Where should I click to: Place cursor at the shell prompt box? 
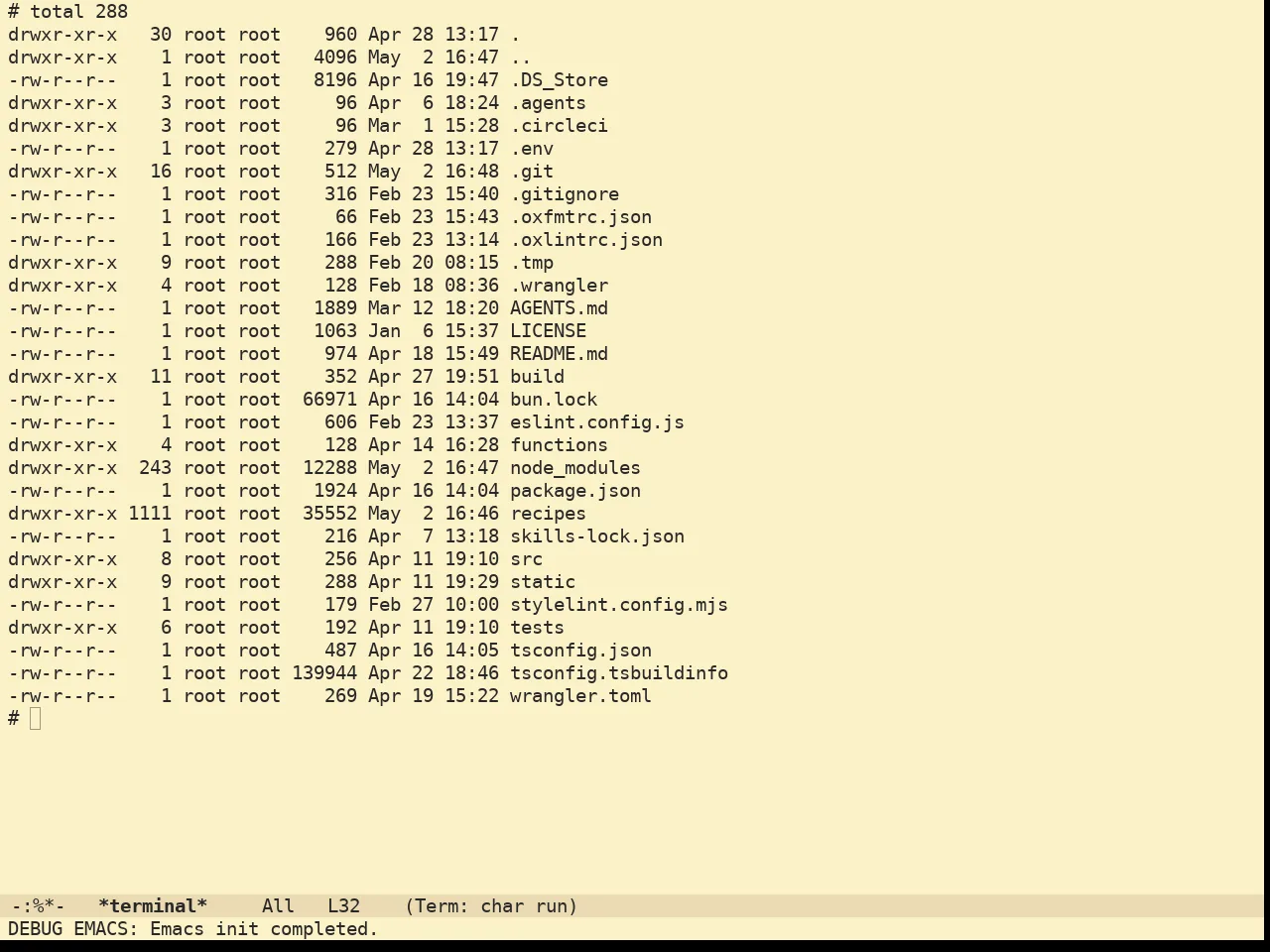(x=36, y=719)
